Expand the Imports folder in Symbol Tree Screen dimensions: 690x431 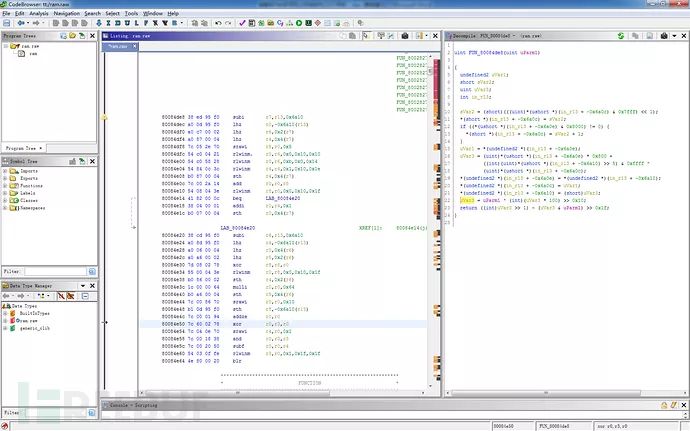pos(4,169)
